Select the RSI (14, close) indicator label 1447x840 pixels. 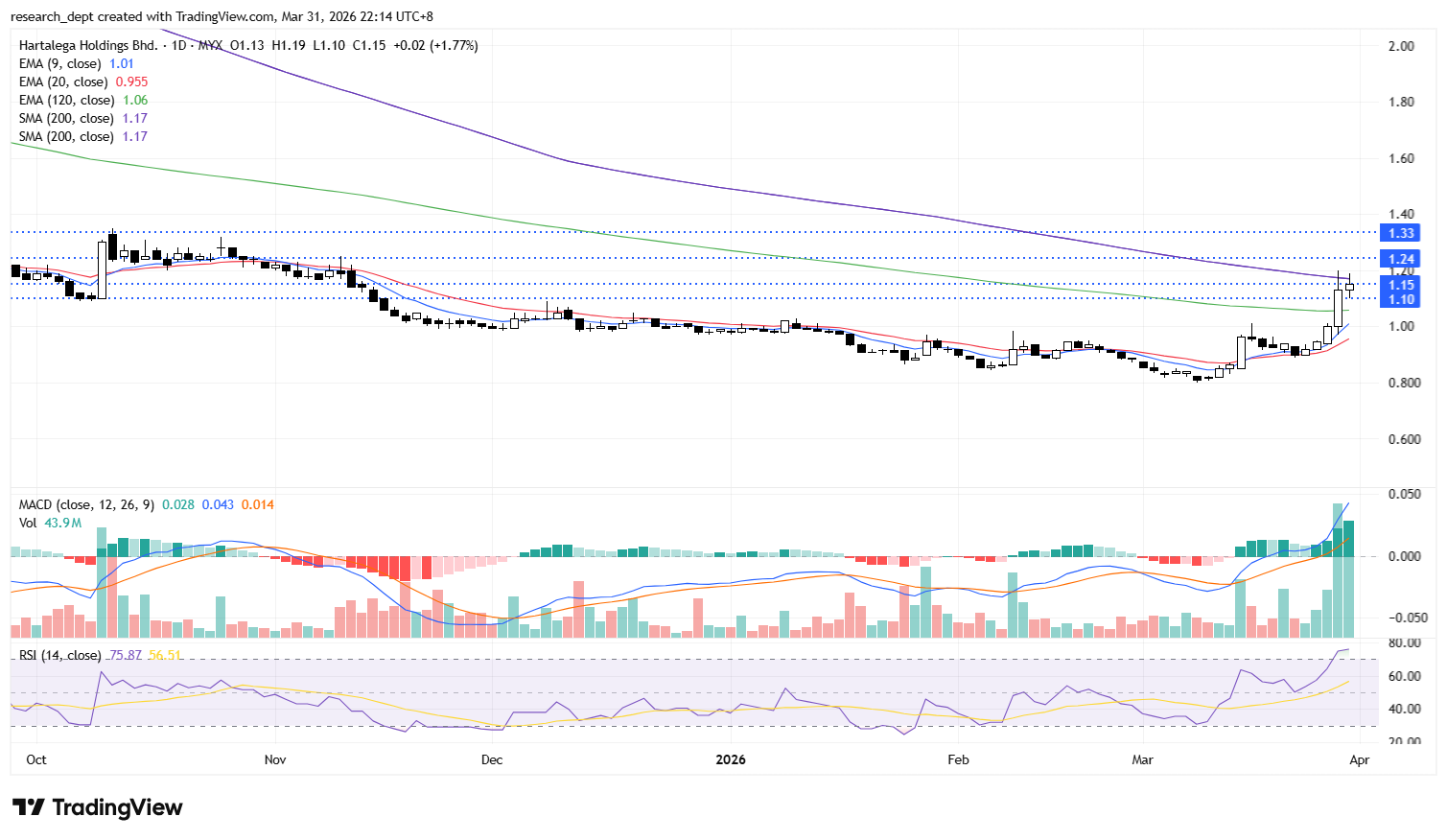pos(59,655)
